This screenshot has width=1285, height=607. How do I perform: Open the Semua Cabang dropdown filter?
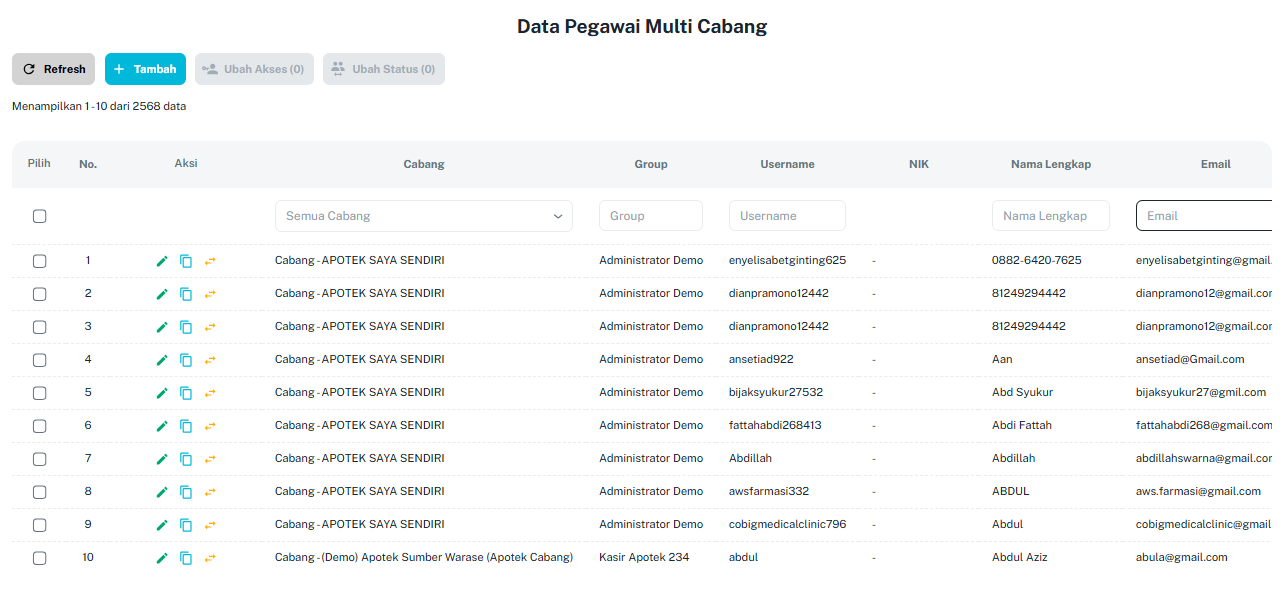(x=424, y=216)
